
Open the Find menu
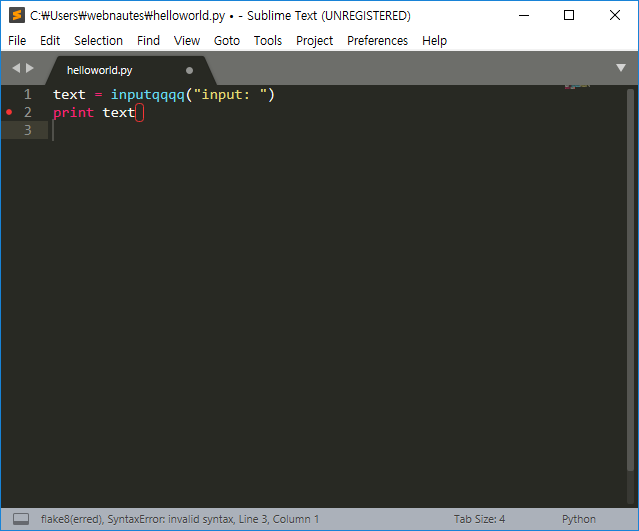tap(148, 41)
